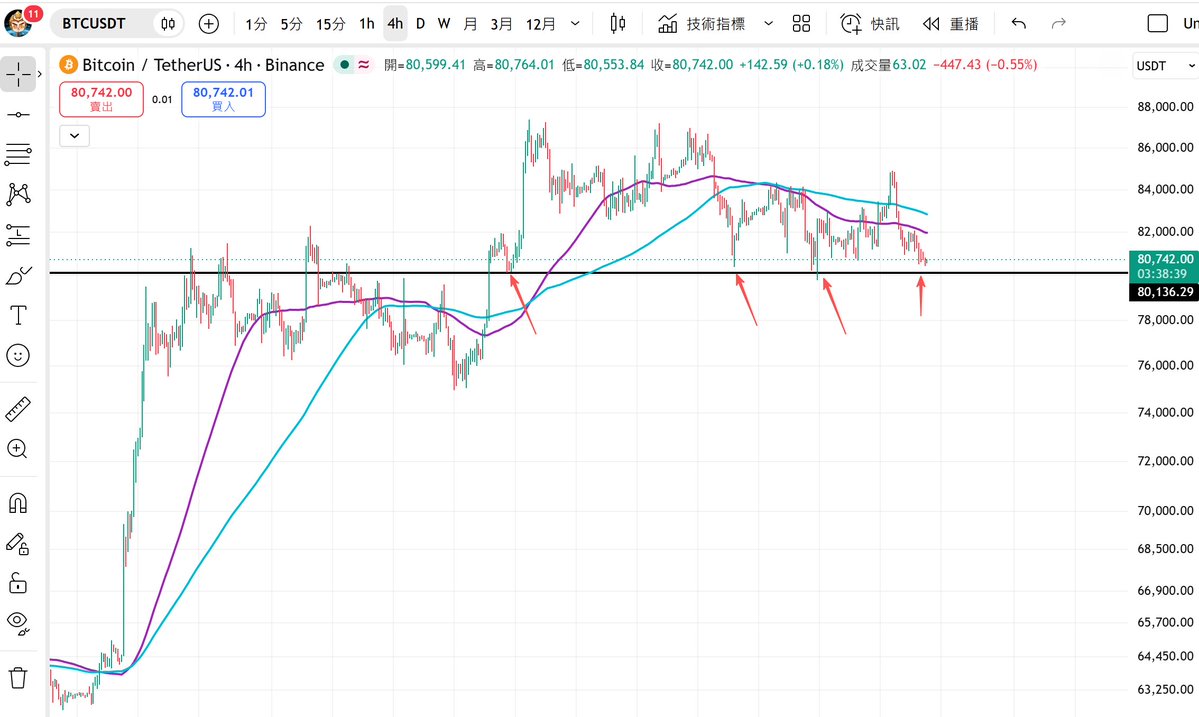Expand the indicator templates dropdown arrow

coord(768,24)
